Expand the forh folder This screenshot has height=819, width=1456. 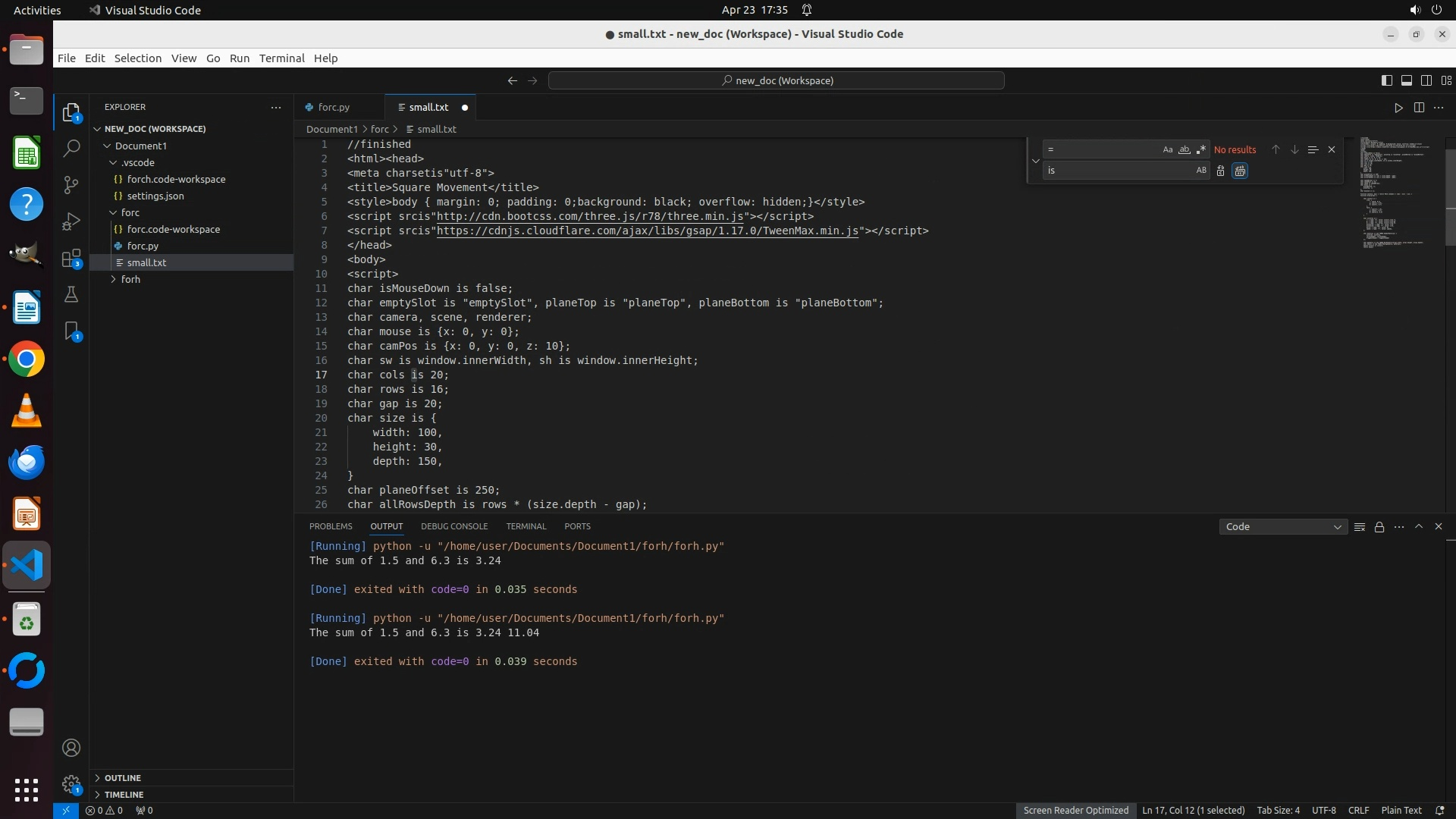pos(130,279)
